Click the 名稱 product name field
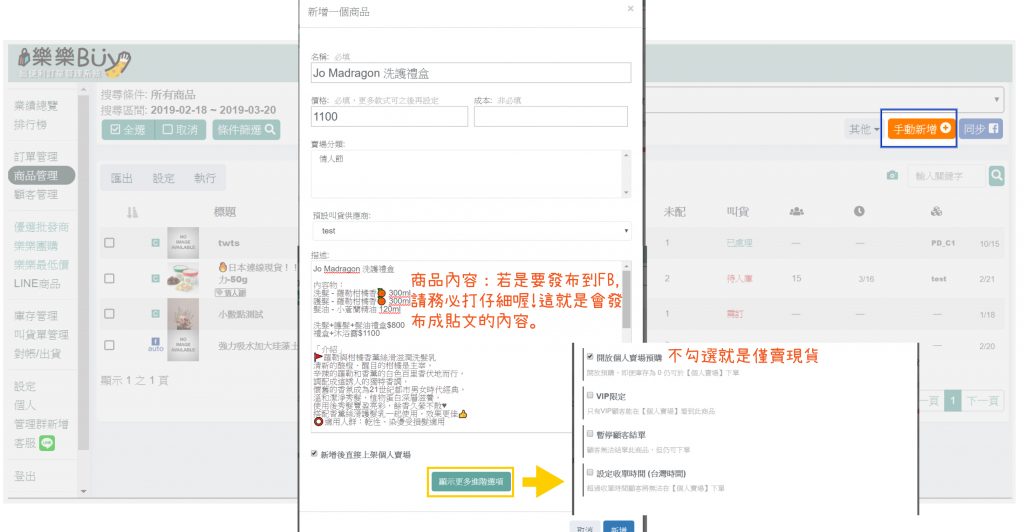Screen dimensions: 1024x532 tap(471, 73)
